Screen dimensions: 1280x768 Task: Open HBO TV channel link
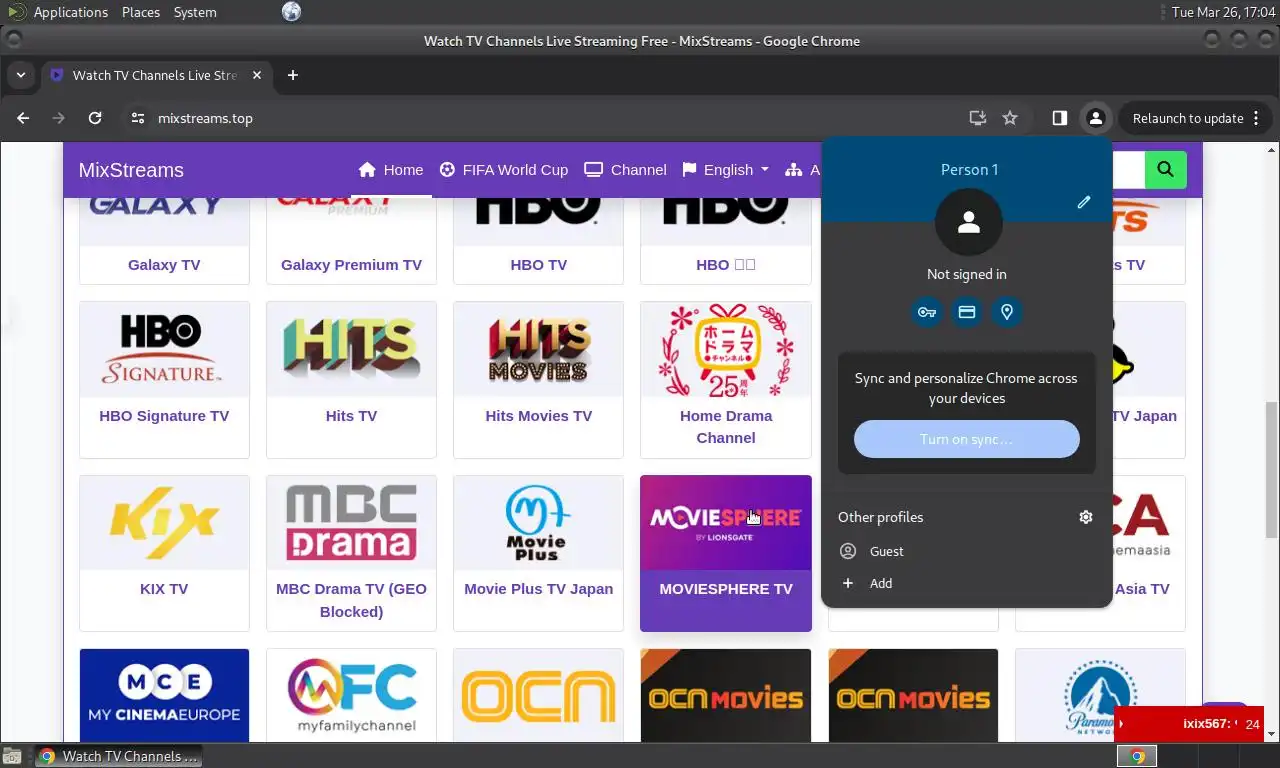538,265
